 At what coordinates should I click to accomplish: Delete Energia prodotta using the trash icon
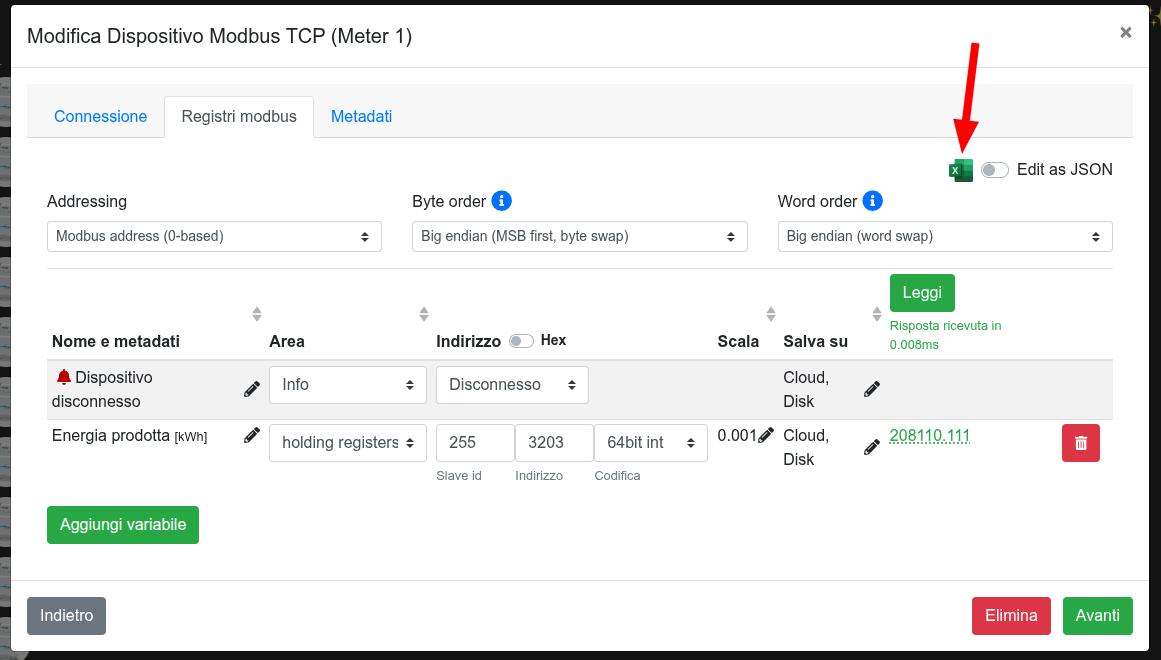coord(1080,442)
